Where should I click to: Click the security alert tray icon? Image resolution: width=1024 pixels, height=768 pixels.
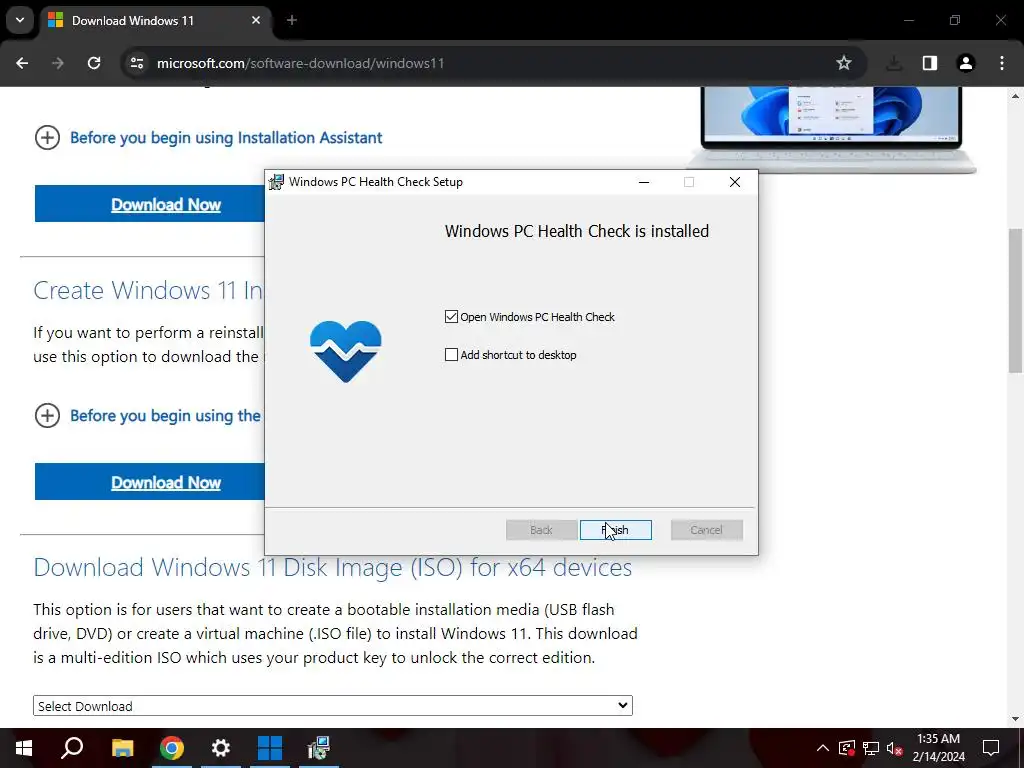(x=846, y=748)
